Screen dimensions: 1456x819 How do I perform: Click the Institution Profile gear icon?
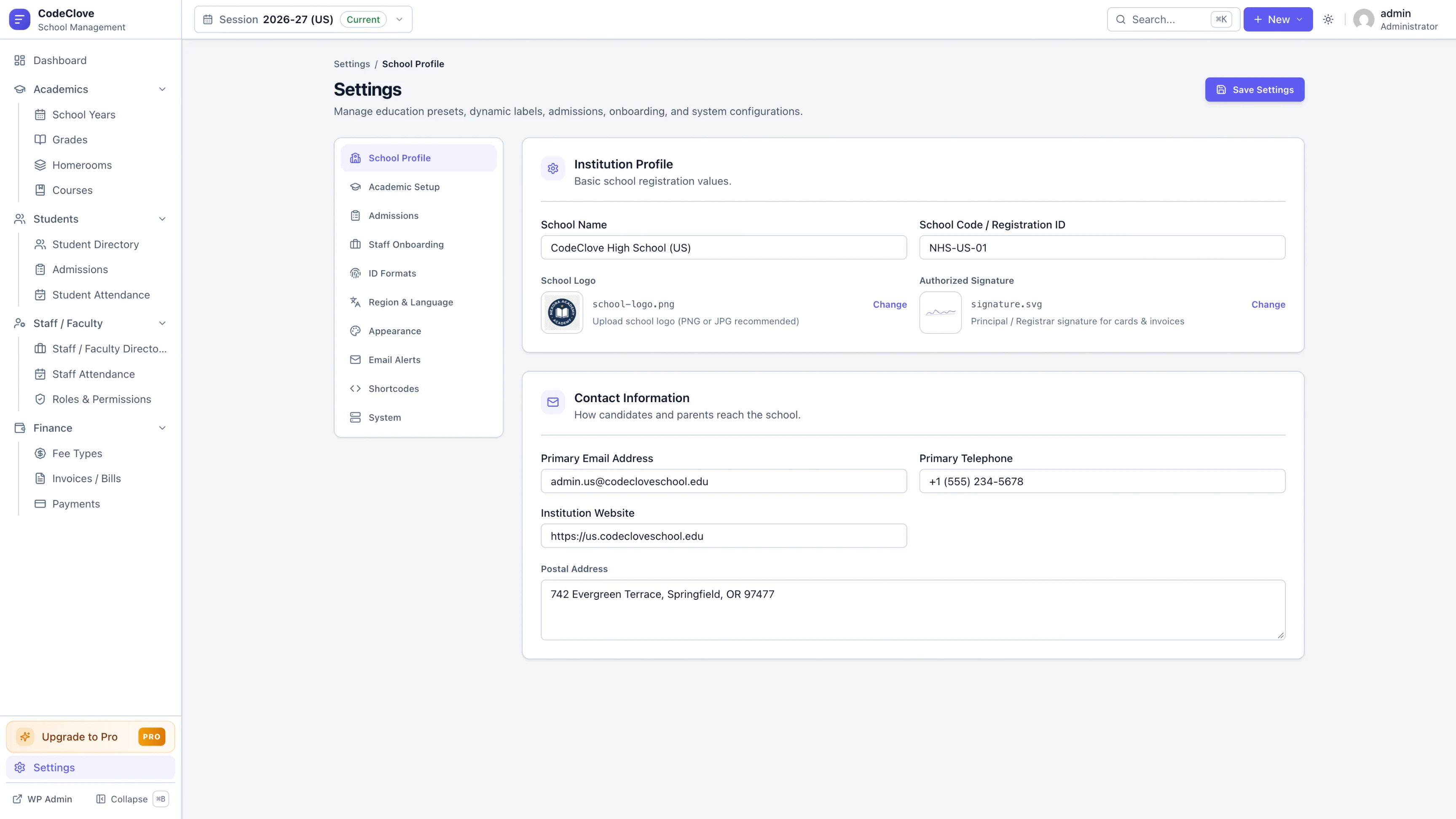tap(553, 169)
